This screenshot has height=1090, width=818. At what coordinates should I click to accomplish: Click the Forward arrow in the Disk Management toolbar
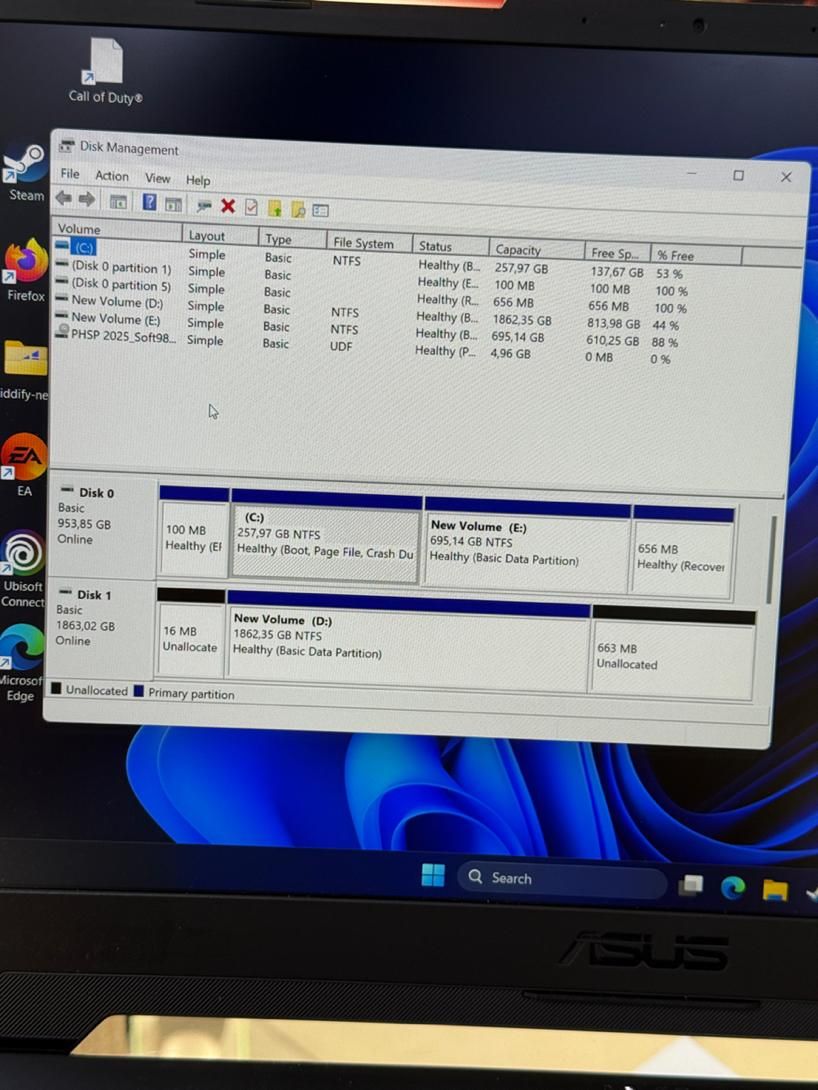coord(86,200)
